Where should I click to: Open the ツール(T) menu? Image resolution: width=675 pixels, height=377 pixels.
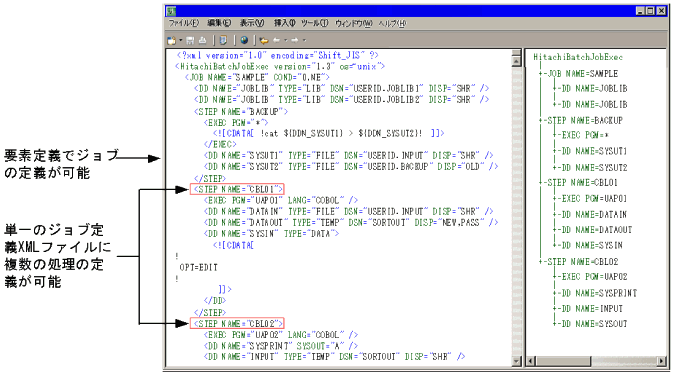pyautogui.click(x=314, y=23)
